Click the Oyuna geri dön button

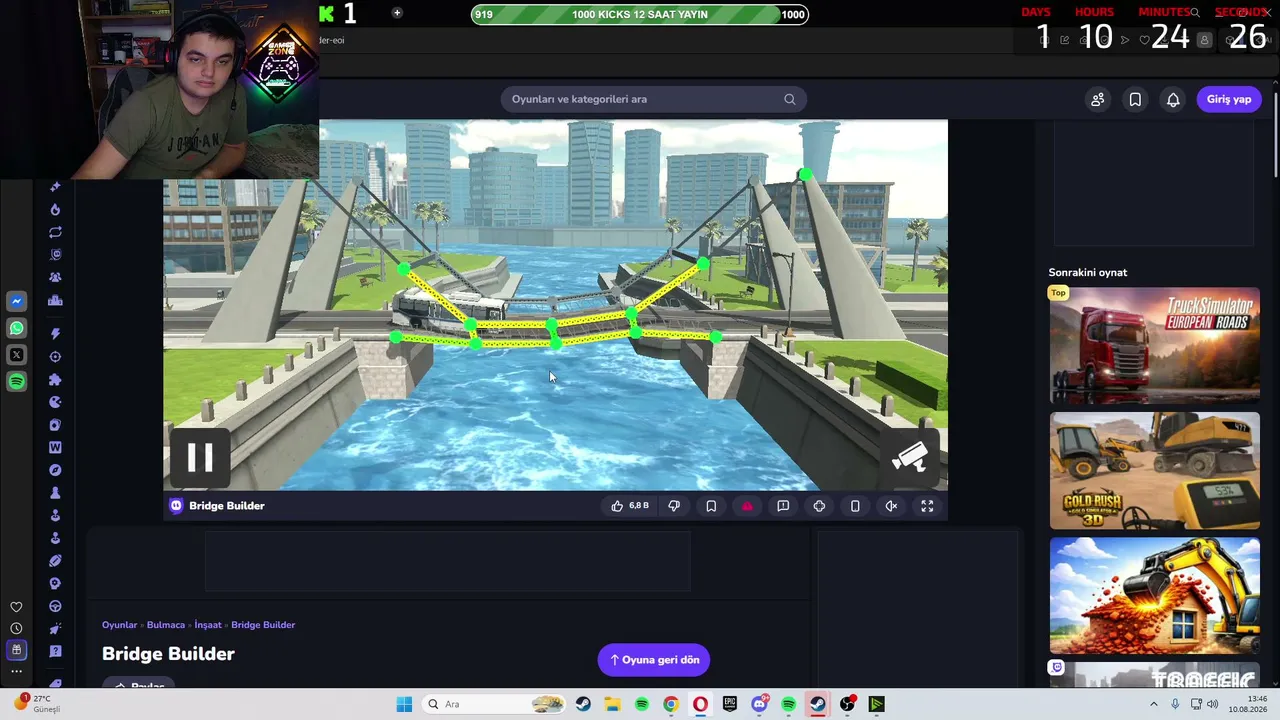pyautogui.click(x=654, y=660)
